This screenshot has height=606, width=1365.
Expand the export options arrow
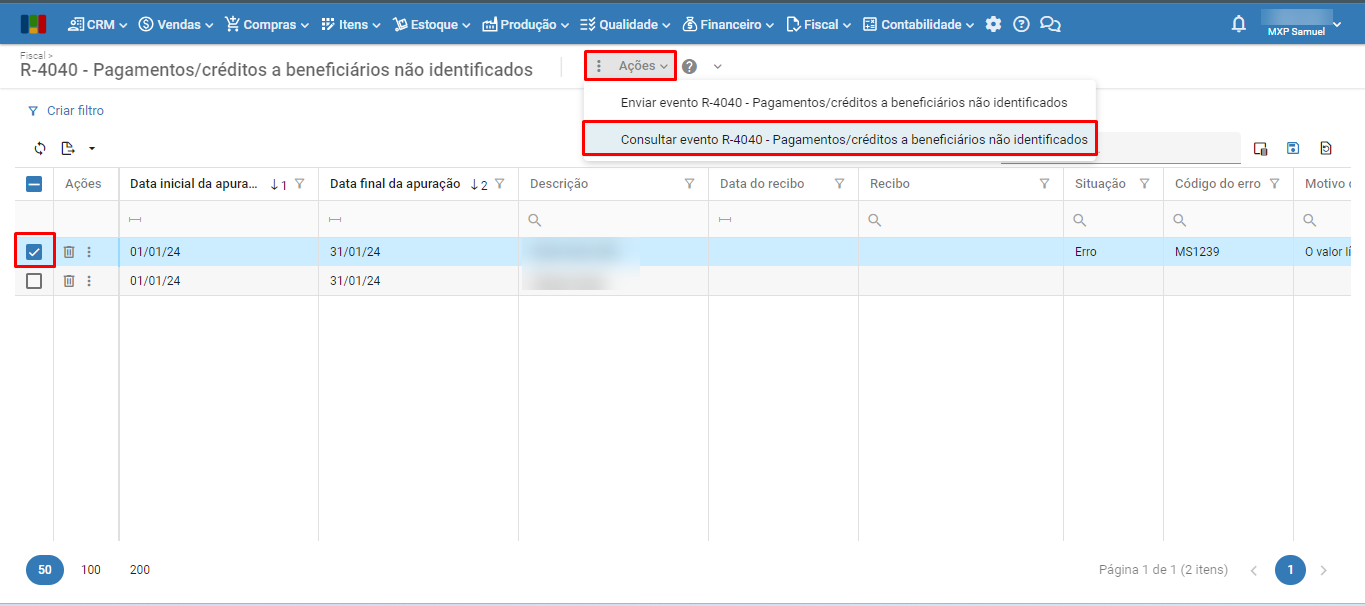[x=92, y=149]
